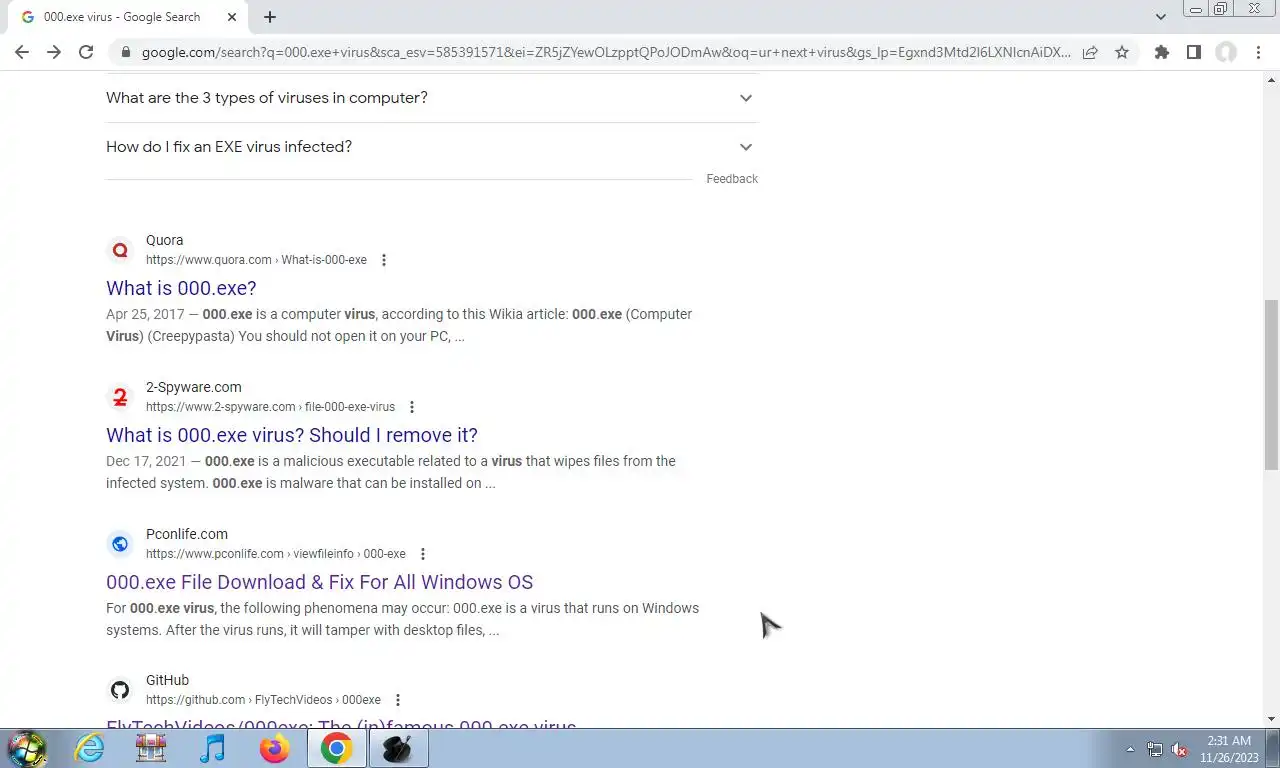
Task: Open the network tray icon
Action: point(1155,749)
